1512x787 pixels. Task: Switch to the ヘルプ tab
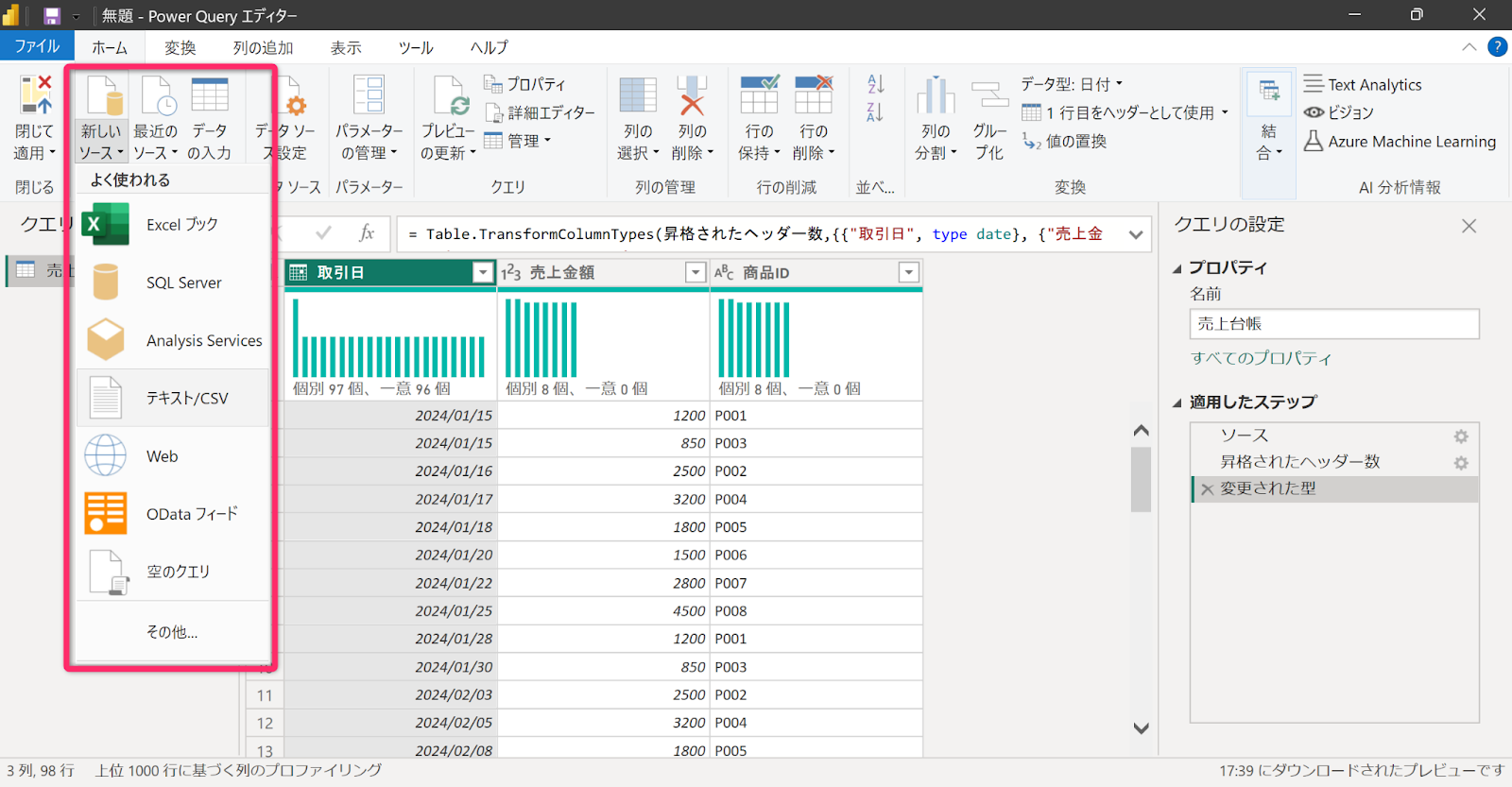[x=490, y=47]
